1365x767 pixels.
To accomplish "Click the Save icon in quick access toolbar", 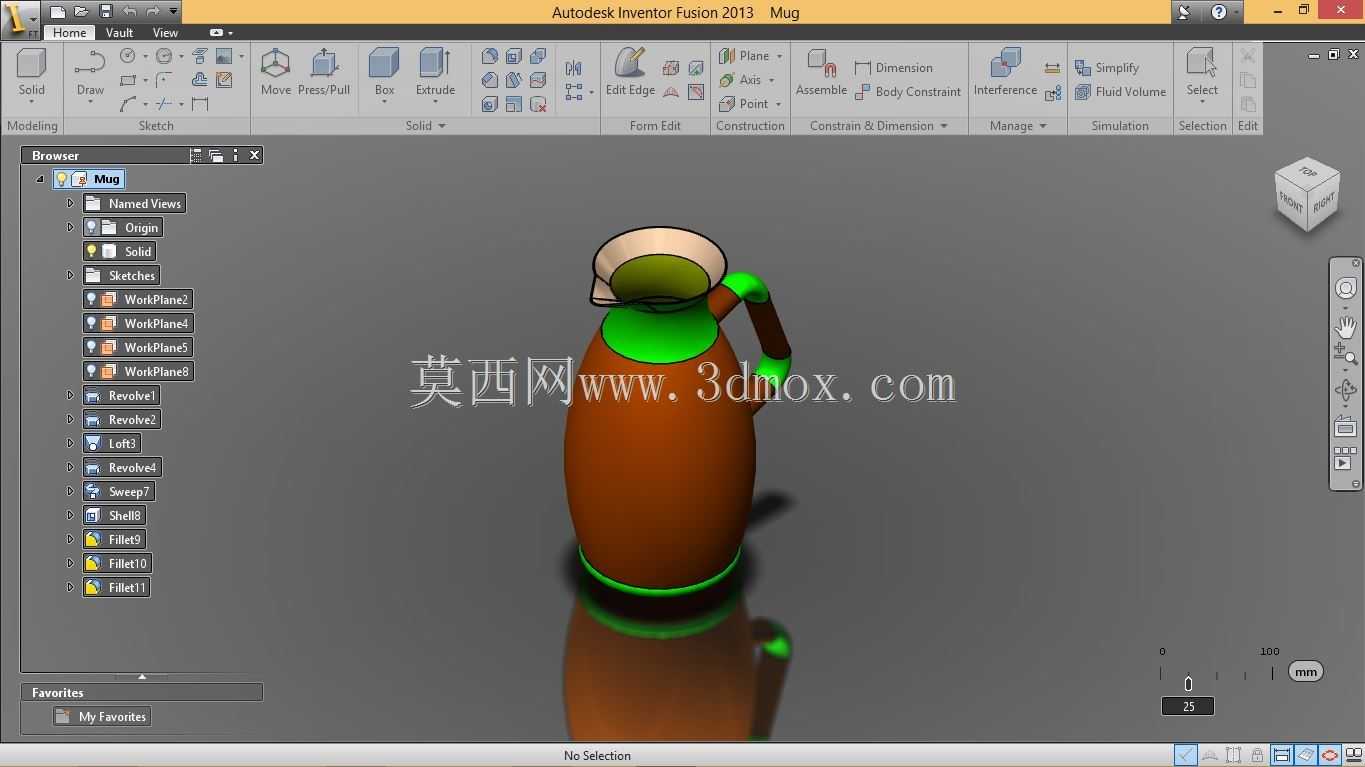I will tap(106, 12).
